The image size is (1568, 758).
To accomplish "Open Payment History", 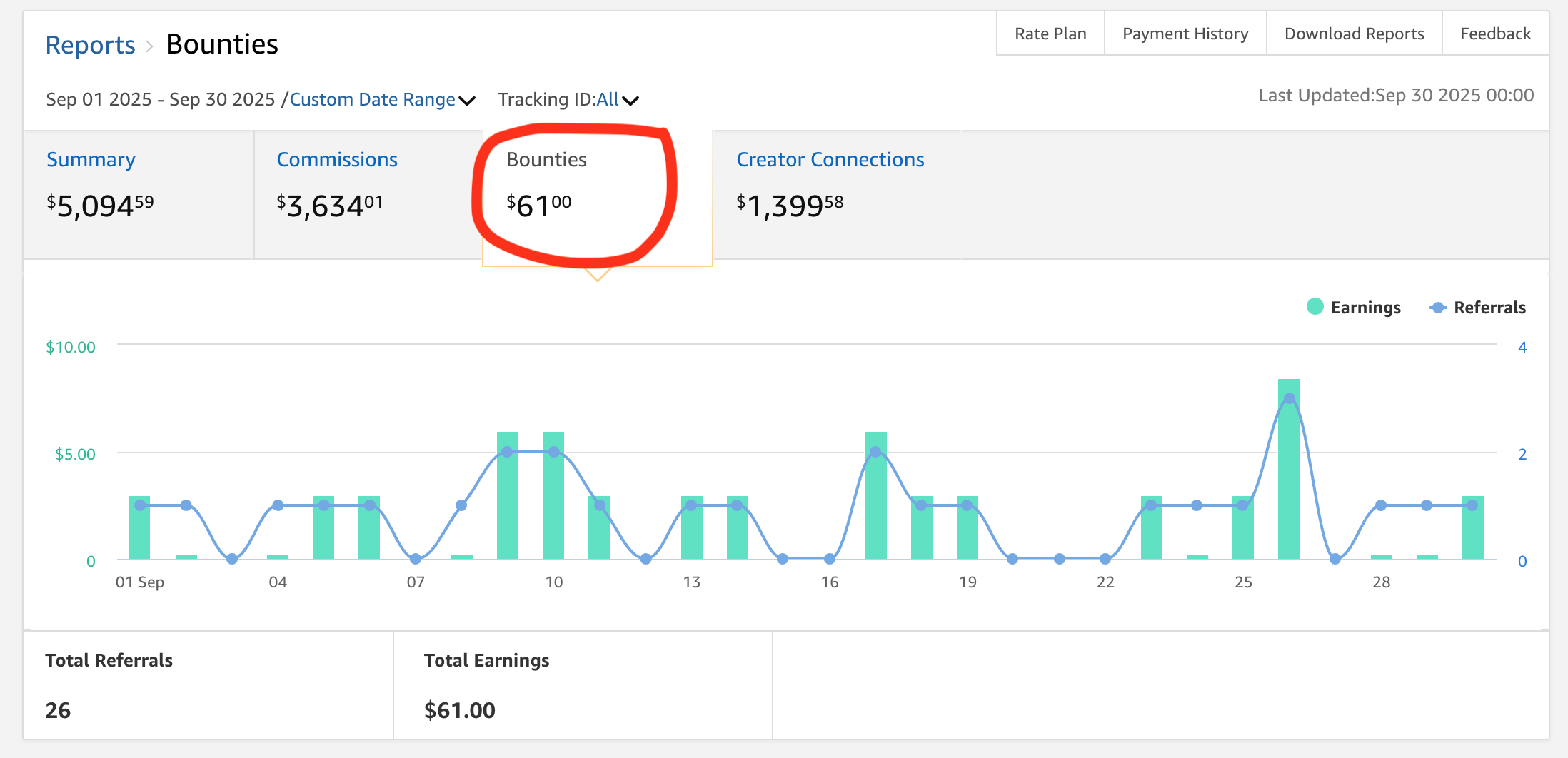I will (x=1185, y=34).
